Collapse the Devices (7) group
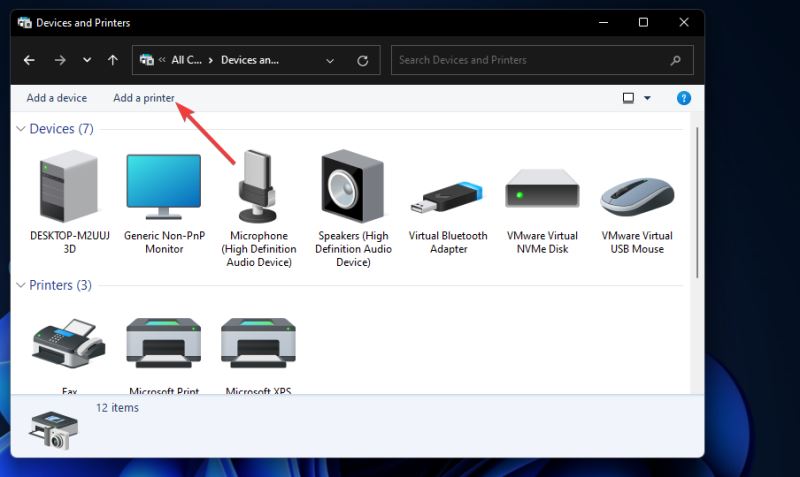This screenshot has height=477, width=800. 21,129
